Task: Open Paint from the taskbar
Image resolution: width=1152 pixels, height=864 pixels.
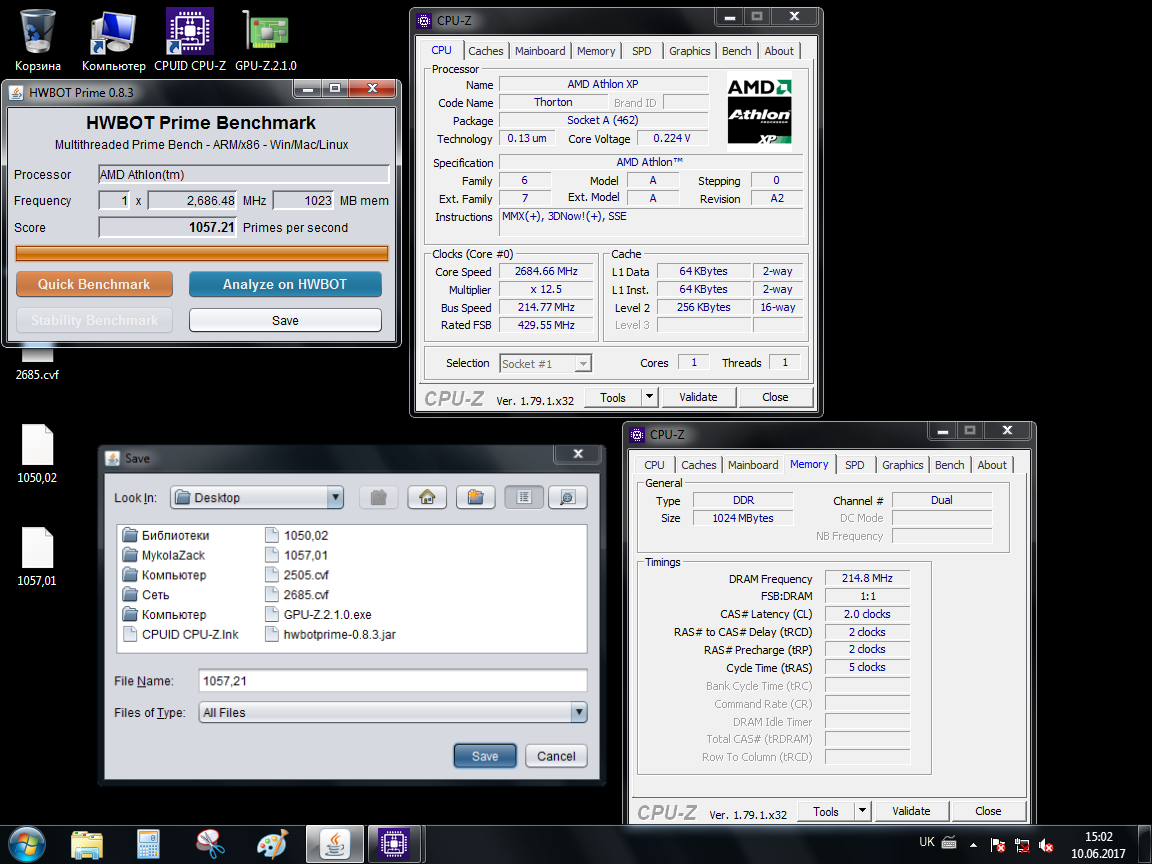Action: (272, 844)
